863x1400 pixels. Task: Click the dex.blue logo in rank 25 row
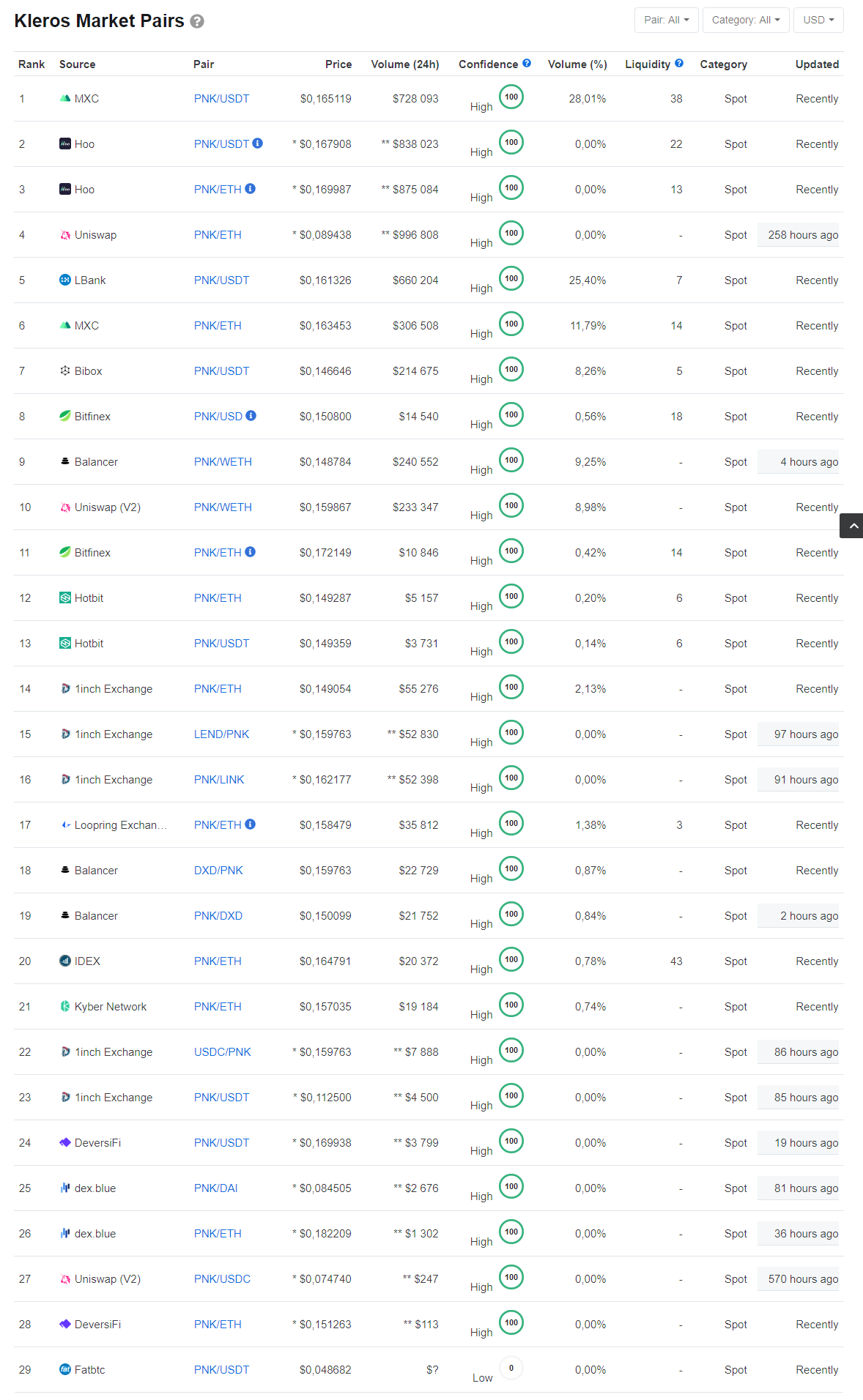coord(65,1188)
